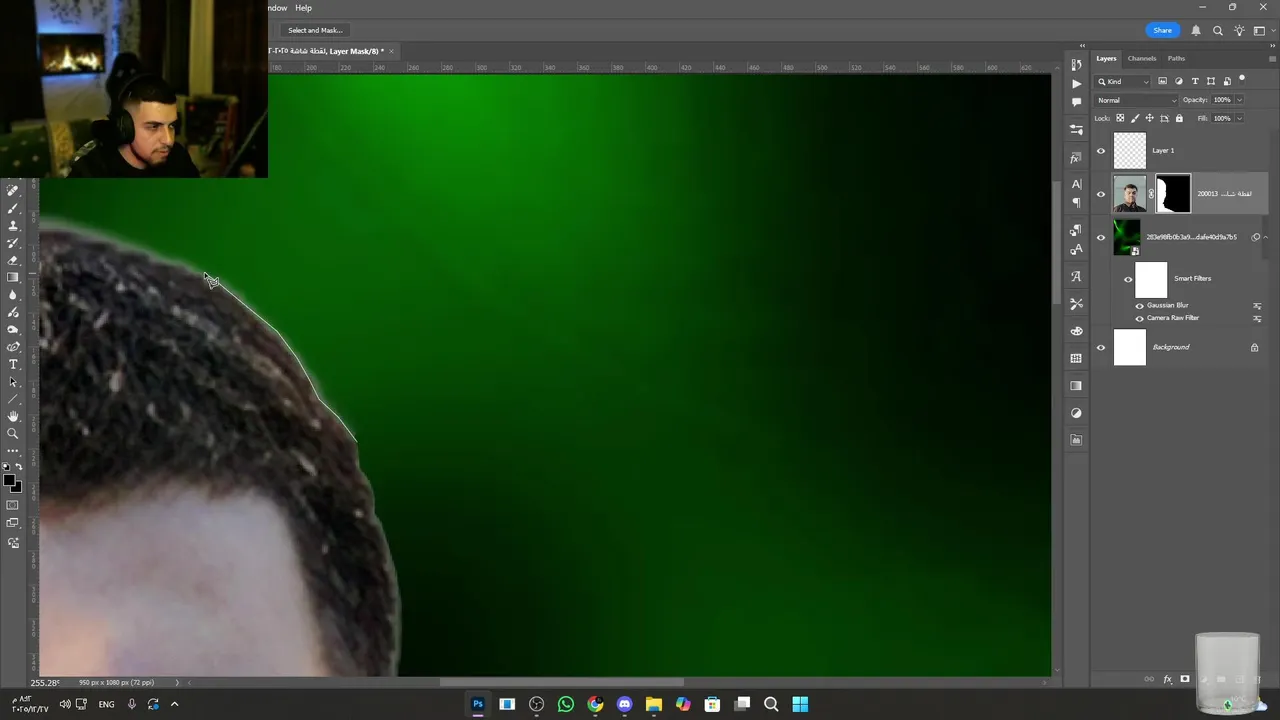Image resolution: width=1280 pixels, height=720 pixels.
Task: Select the Layers tab
Action: pos(1106,58)
